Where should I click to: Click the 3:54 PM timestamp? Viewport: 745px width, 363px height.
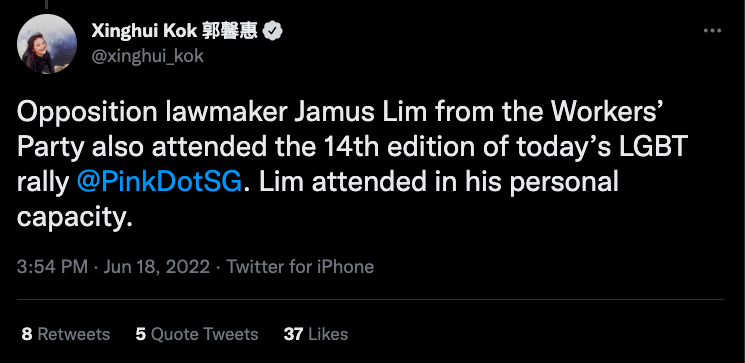(52, 267)
